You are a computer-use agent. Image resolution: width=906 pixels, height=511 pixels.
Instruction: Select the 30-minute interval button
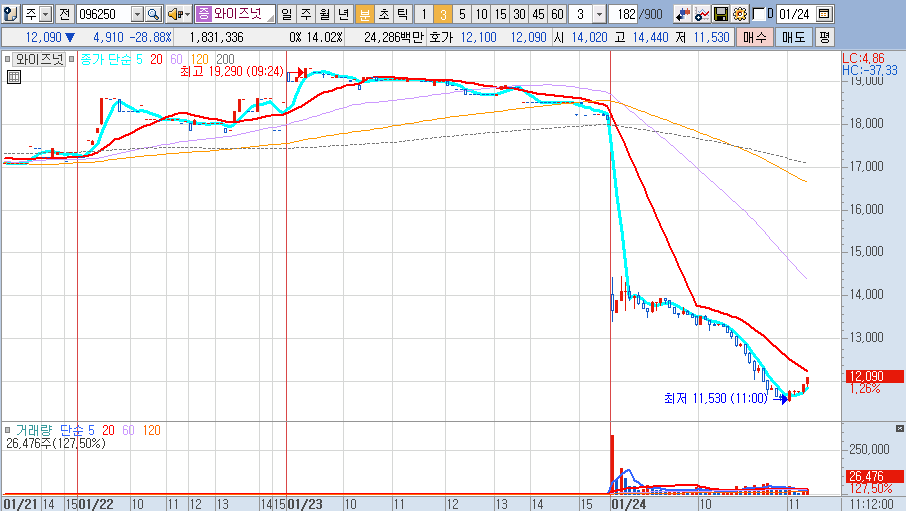coord(519,14)
